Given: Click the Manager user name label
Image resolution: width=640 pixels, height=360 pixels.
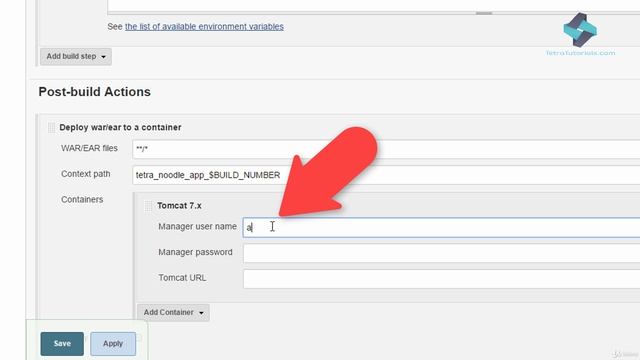Looking at the screenshot, I should coord(198,227).
